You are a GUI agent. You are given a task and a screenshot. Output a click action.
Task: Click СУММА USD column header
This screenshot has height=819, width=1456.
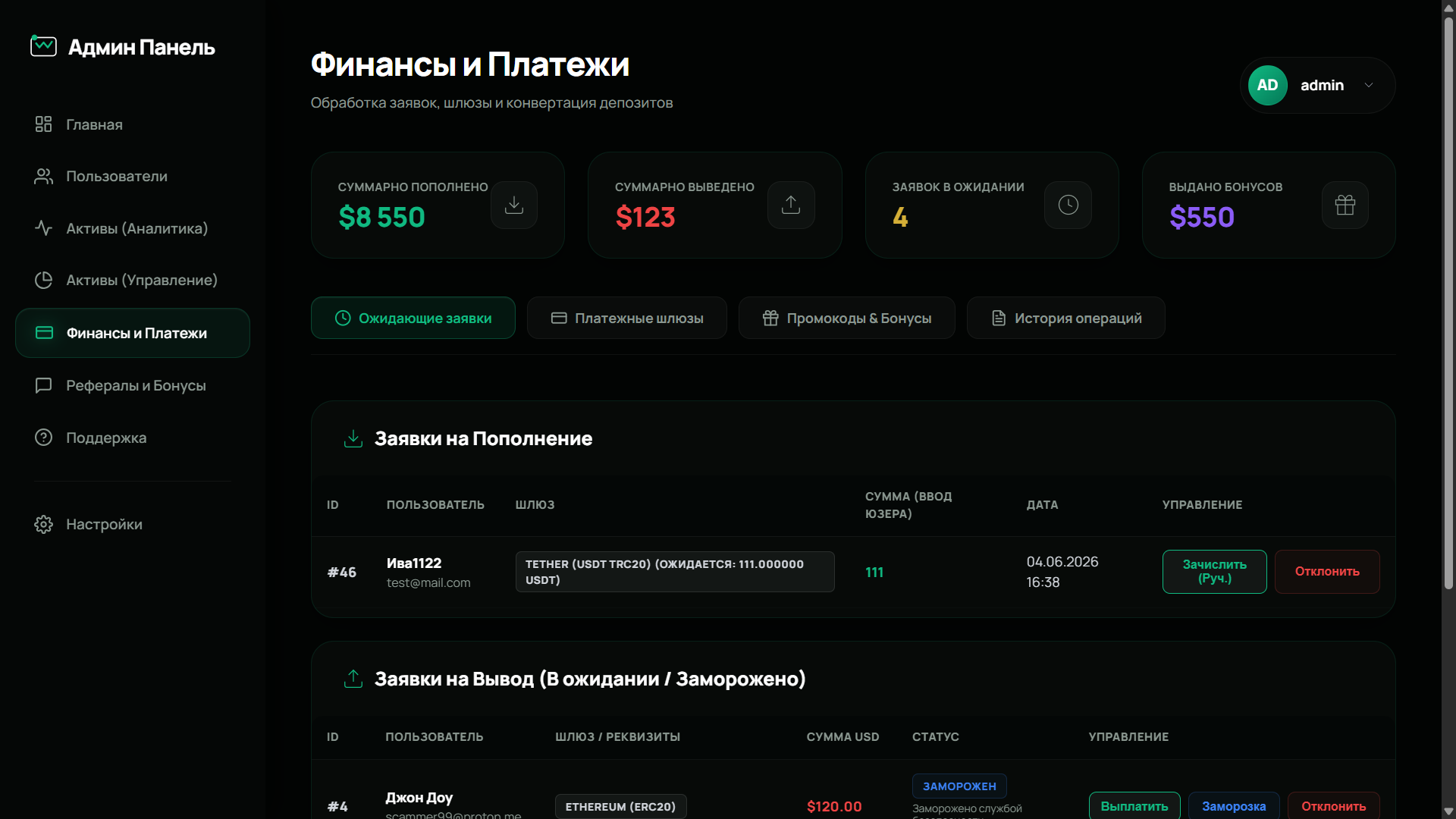pos(843,736)
